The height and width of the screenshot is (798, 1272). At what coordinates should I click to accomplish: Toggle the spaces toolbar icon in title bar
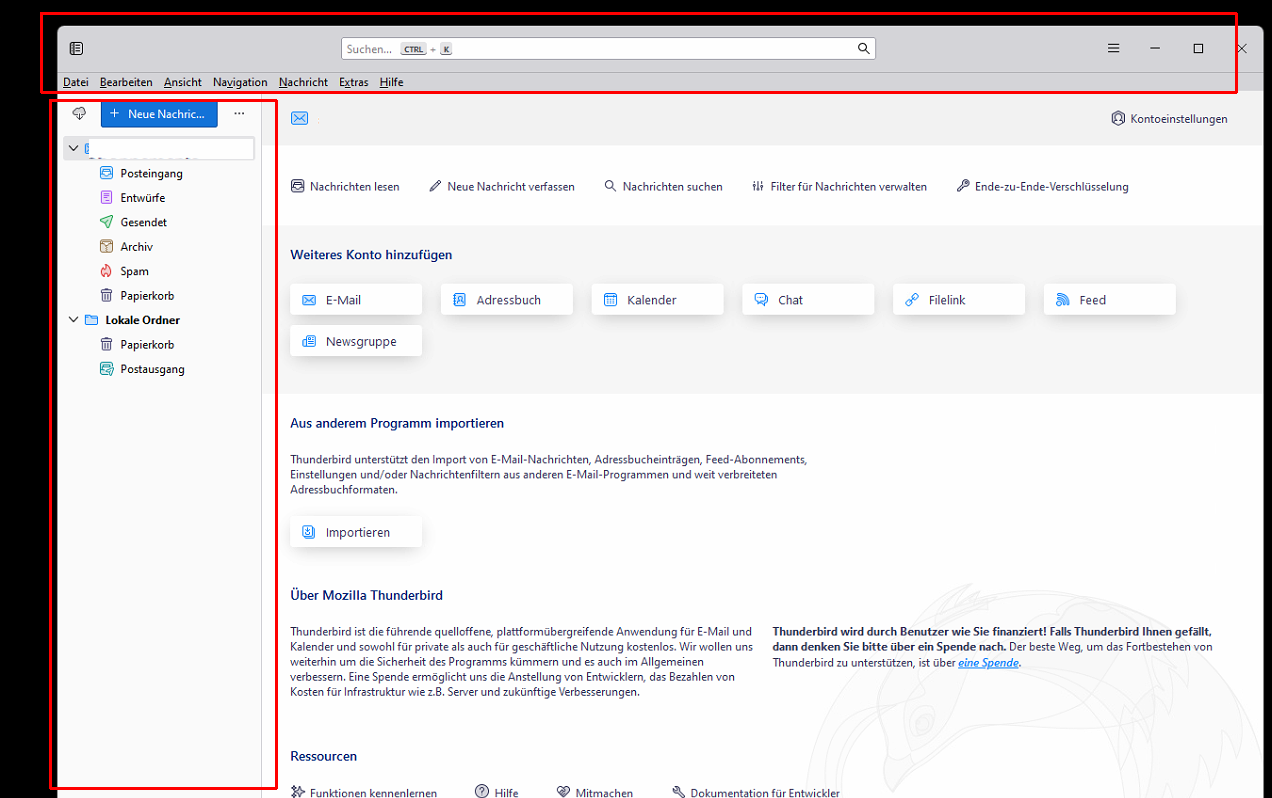coord(76,48)
